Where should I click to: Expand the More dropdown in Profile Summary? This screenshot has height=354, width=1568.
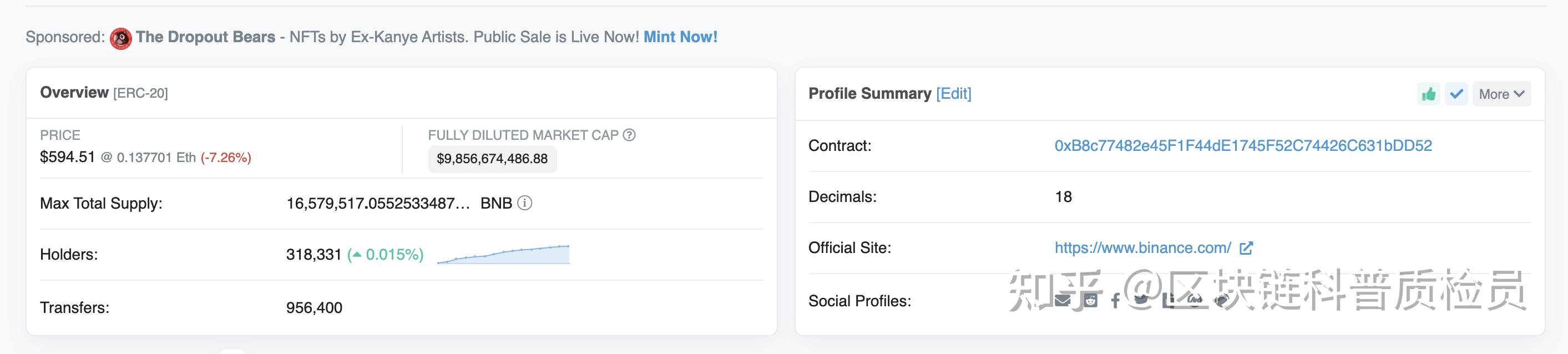[x=1501, y=94]
